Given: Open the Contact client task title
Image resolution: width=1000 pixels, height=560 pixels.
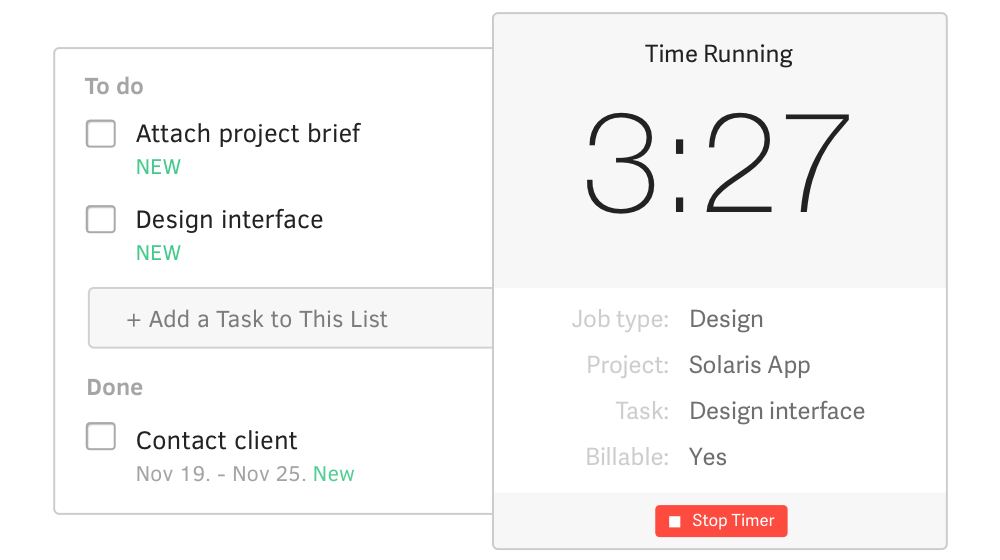Looking at the screenshot, I should click(x=216, y=440).
